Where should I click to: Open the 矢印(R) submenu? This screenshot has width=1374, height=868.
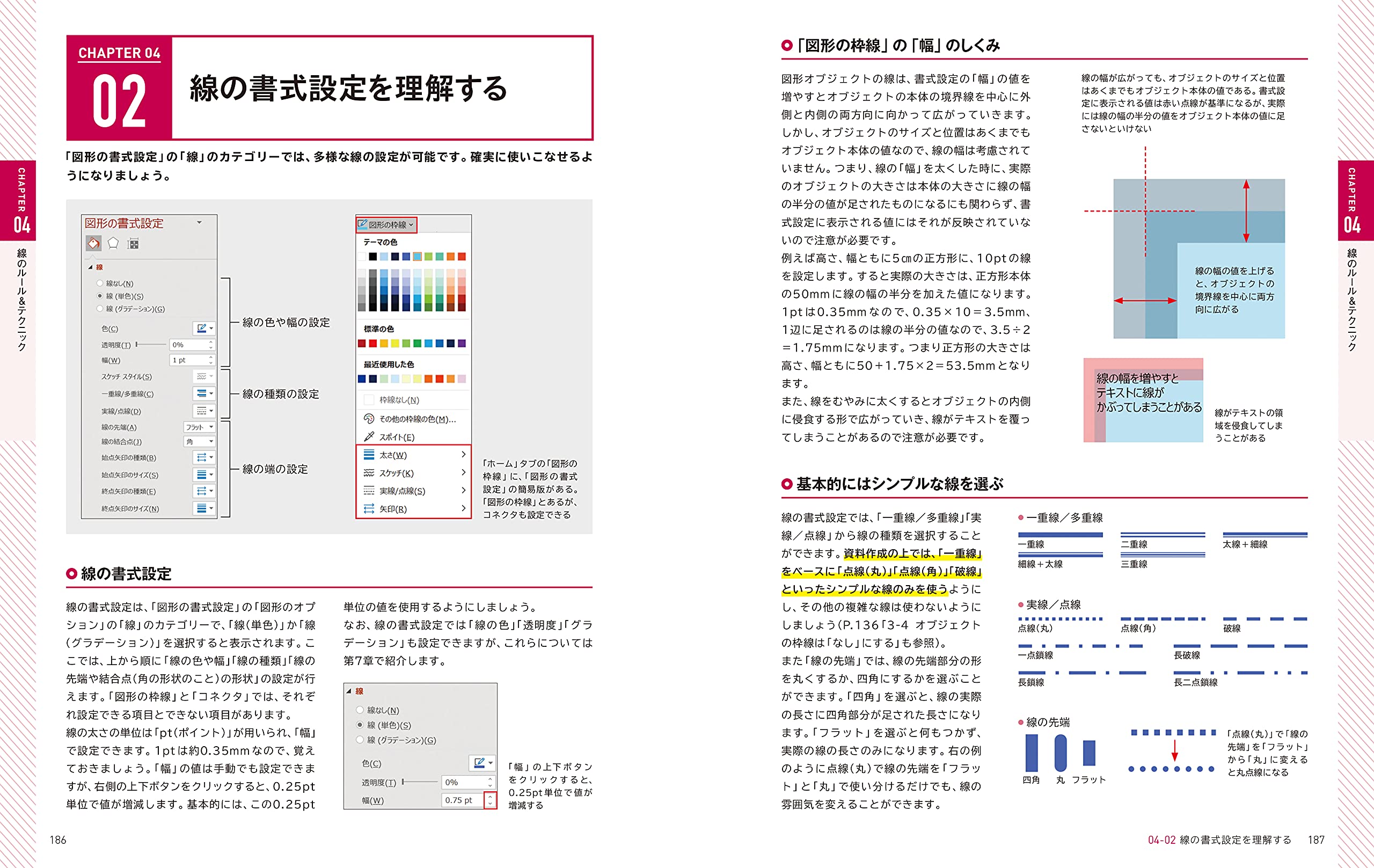tap(414, 508)
